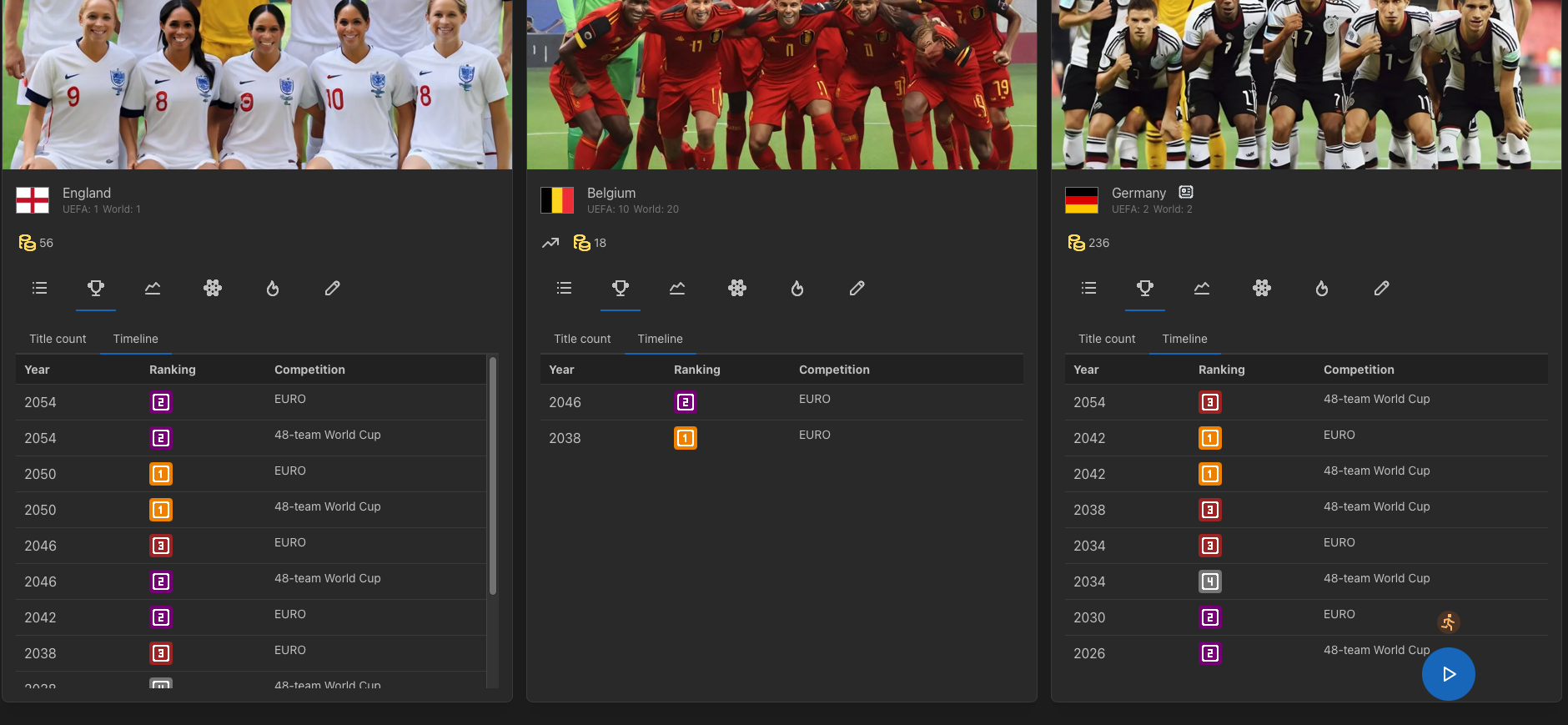Click Germany's 2054 48-team World Cup row
This screenshot has height=725, width=1568.
coord(1306,402)
